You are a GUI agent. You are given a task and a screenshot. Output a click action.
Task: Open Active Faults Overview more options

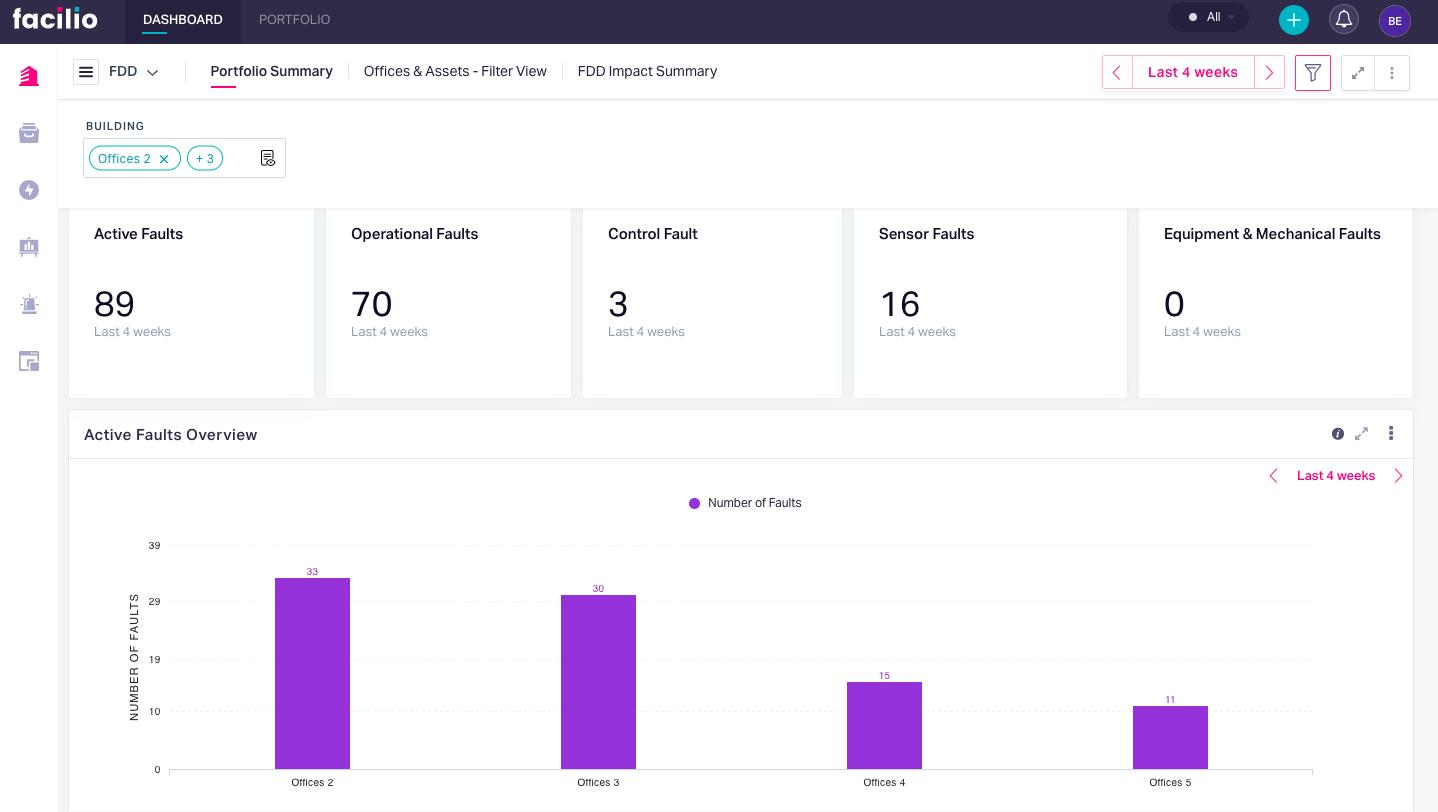[1390, 434]
